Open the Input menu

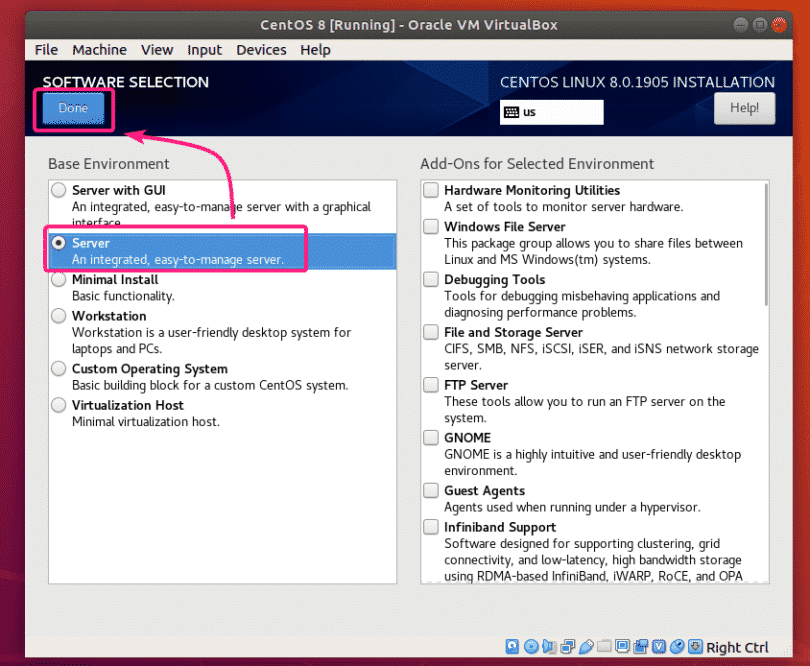pyautogui.click(x=204, y=49)
